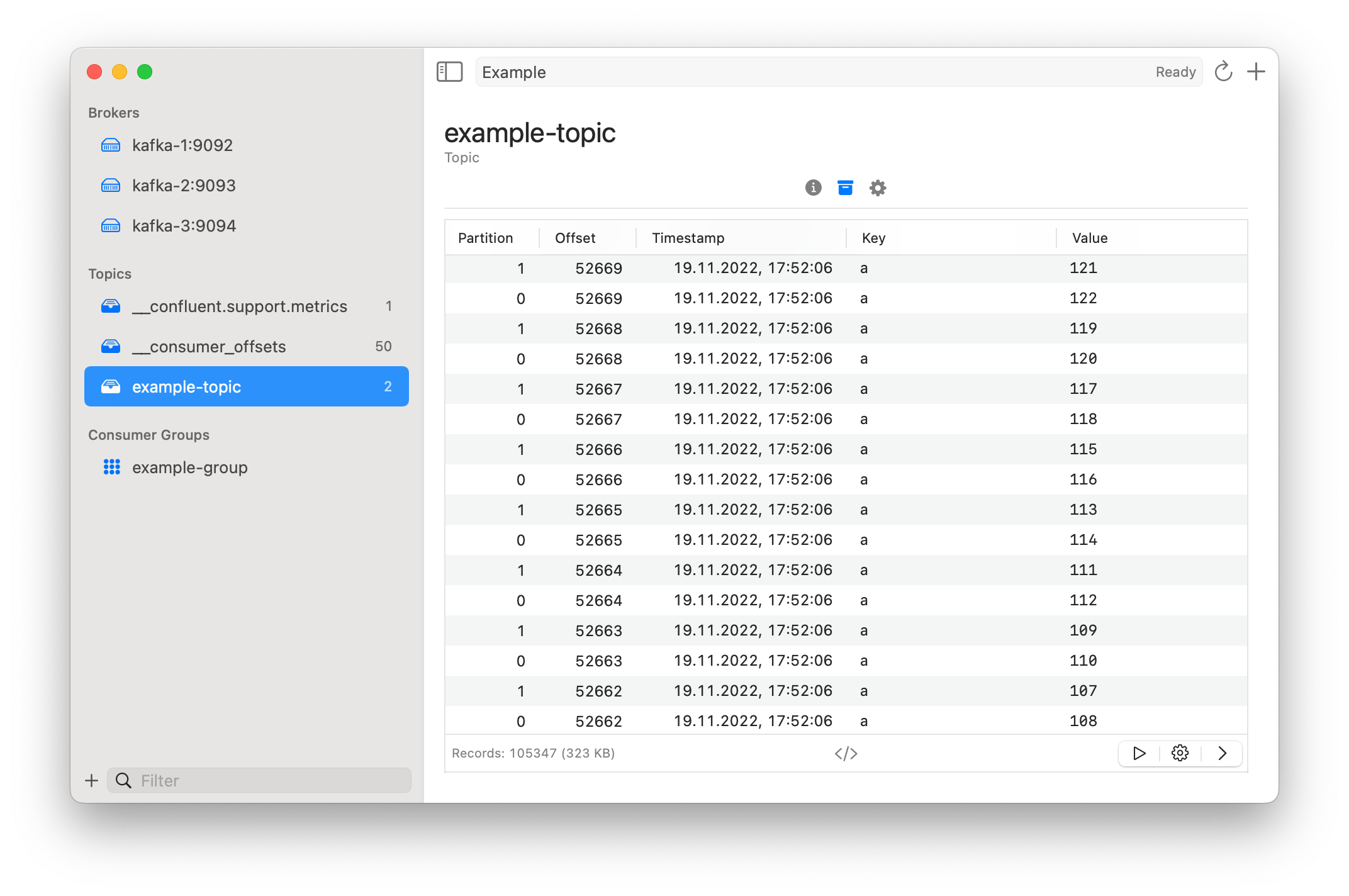The height and width of the screenshot is (896, 1349).
Task: Sort by Value column header
Action: coord(1152,238)
